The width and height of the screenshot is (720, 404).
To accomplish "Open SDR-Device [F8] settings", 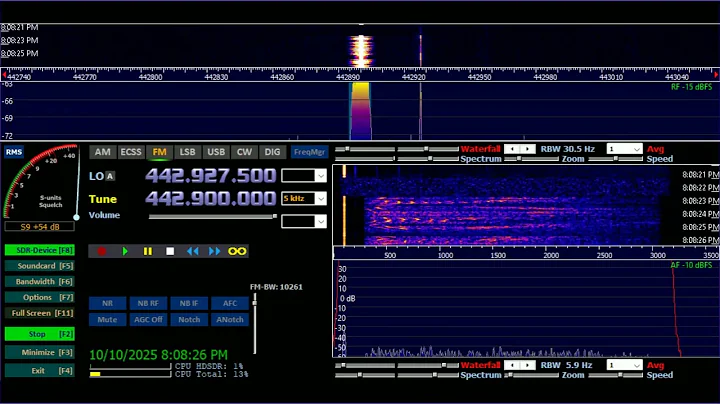I will (x=39, y=250).
